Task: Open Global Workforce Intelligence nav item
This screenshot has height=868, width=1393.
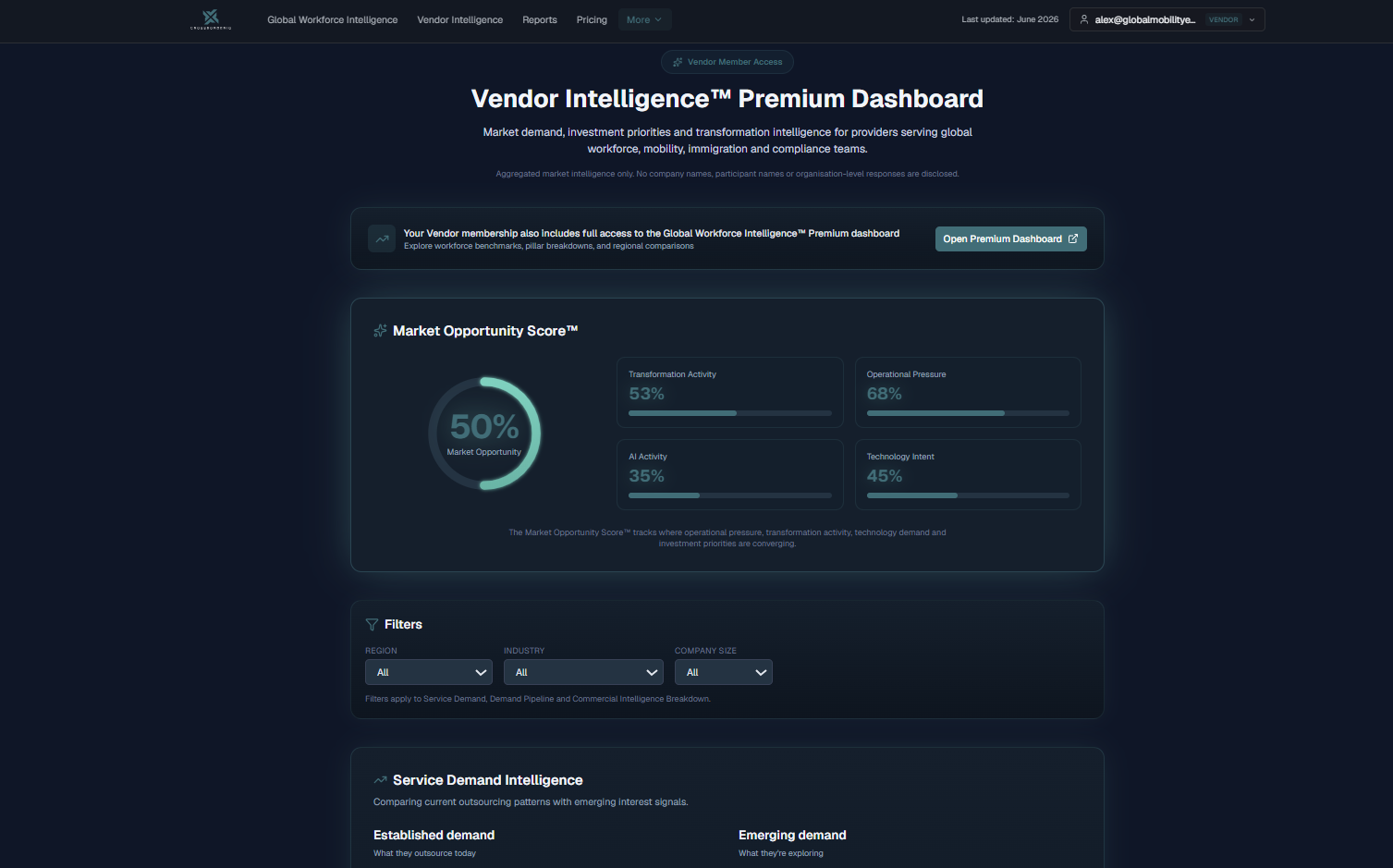Action: coord(333,19)
